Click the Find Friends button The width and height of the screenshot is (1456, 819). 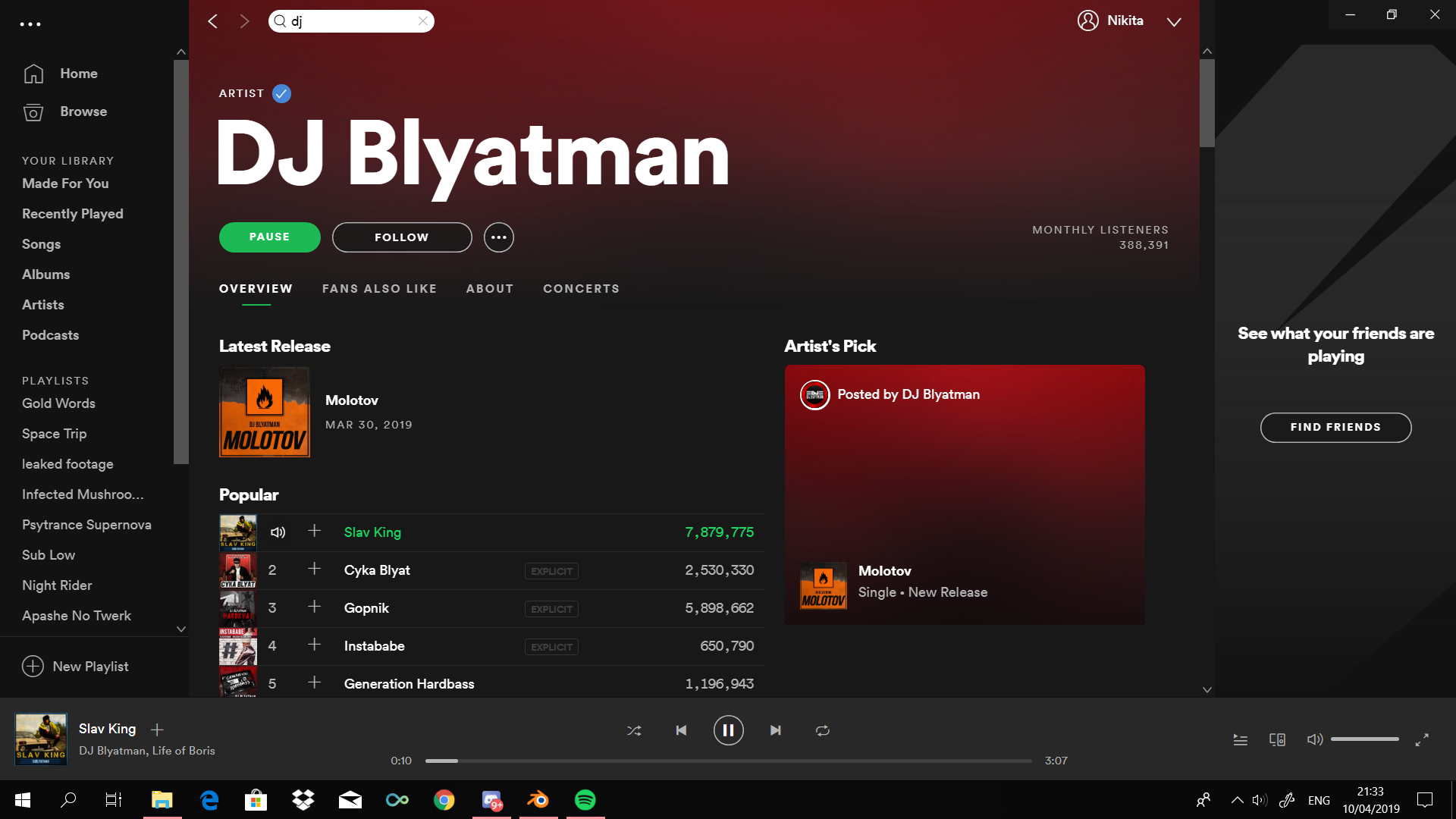(1335, 427)
